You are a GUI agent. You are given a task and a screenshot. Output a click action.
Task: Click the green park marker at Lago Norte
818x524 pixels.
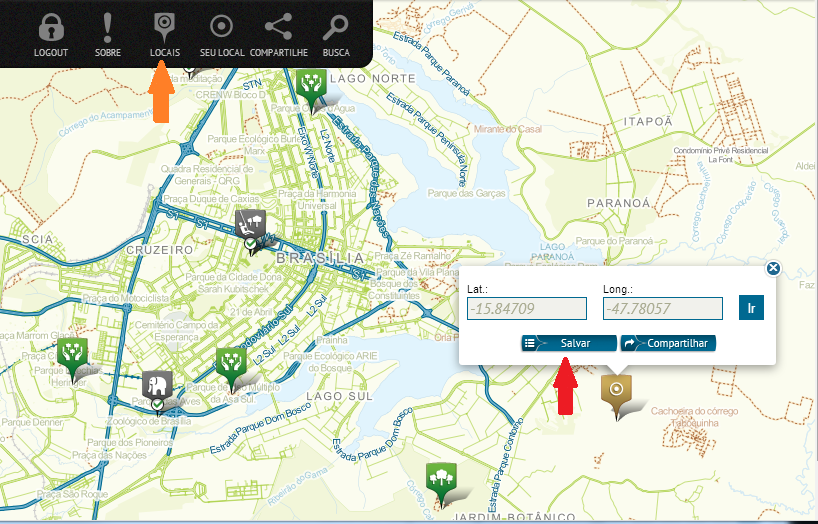(312, 85)
